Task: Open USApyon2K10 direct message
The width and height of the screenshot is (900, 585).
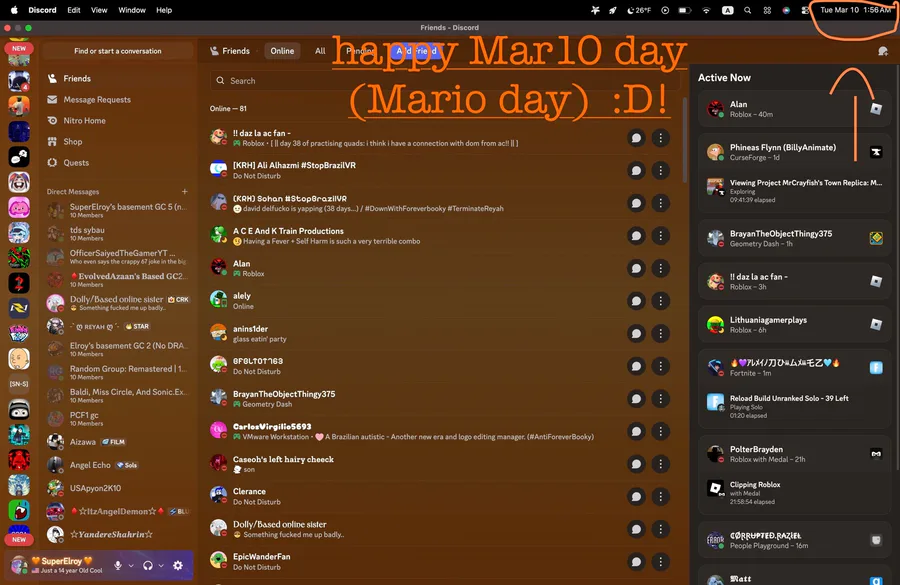Action: (x=118, y=488)
